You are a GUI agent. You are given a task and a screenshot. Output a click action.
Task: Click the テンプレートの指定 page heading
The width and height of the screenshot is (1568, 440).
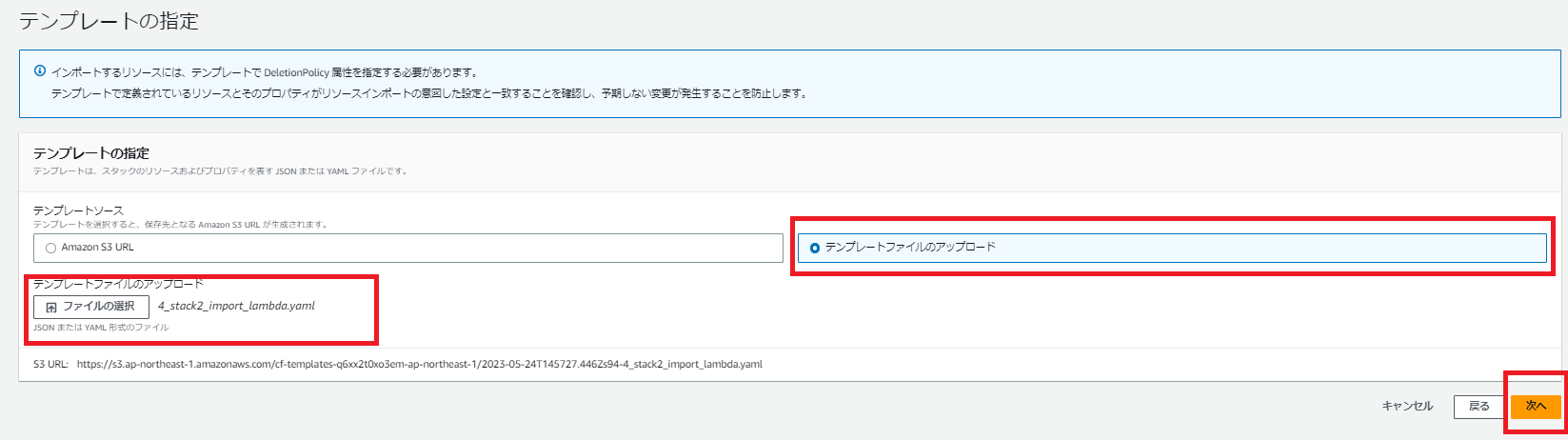(x=109, y=21)
